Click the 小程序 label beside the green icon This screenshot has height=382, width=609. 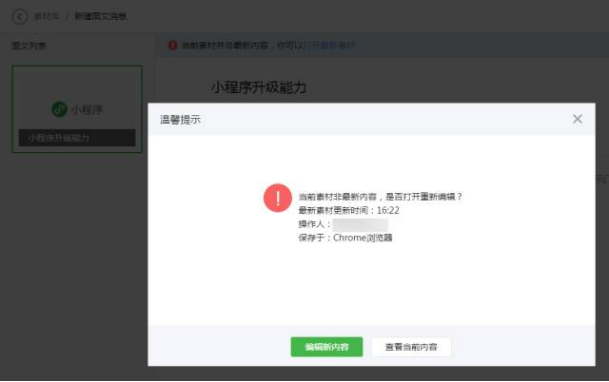pyautogui.click(x=87, y=110)
